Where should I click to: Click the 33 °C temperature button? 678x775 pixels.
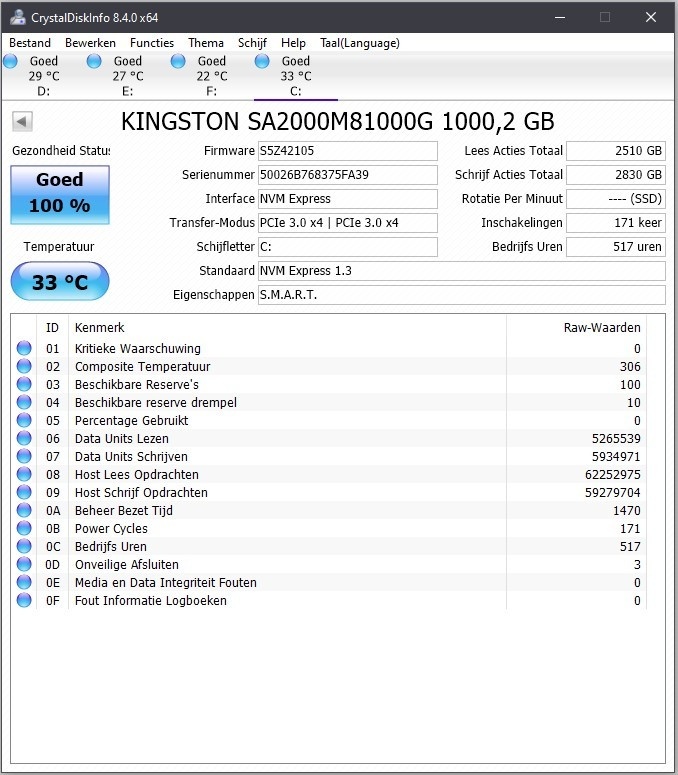coord(60,281)
